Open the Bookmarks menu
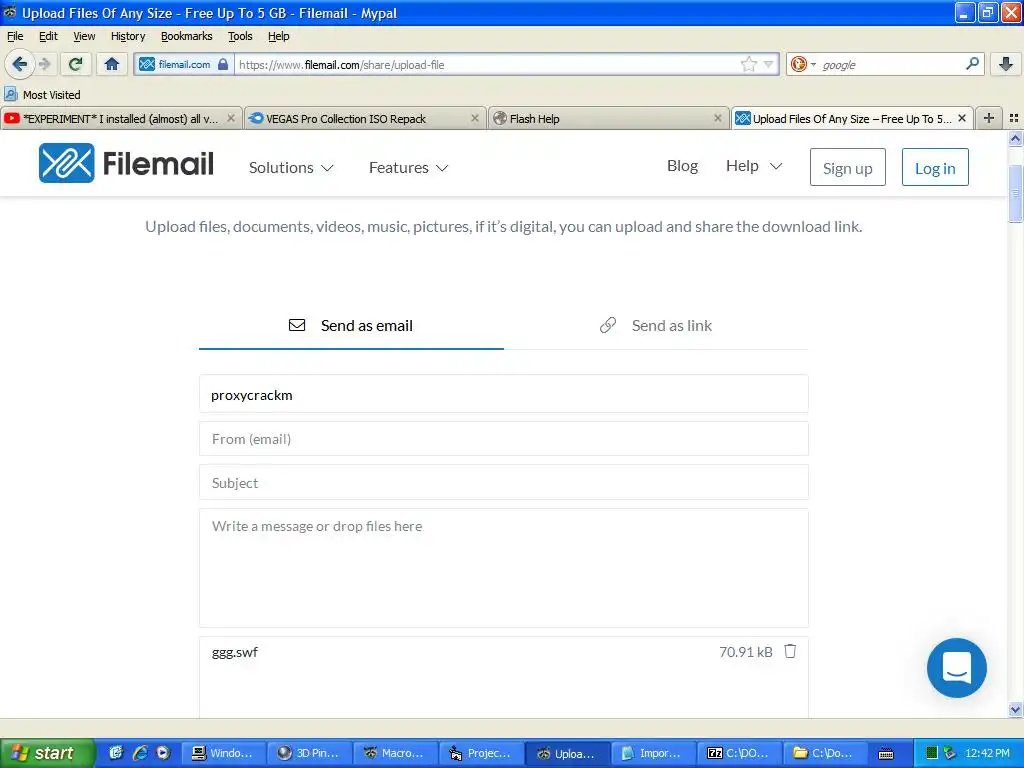This screenshot has height=768, width=1024. pos(186,36)
